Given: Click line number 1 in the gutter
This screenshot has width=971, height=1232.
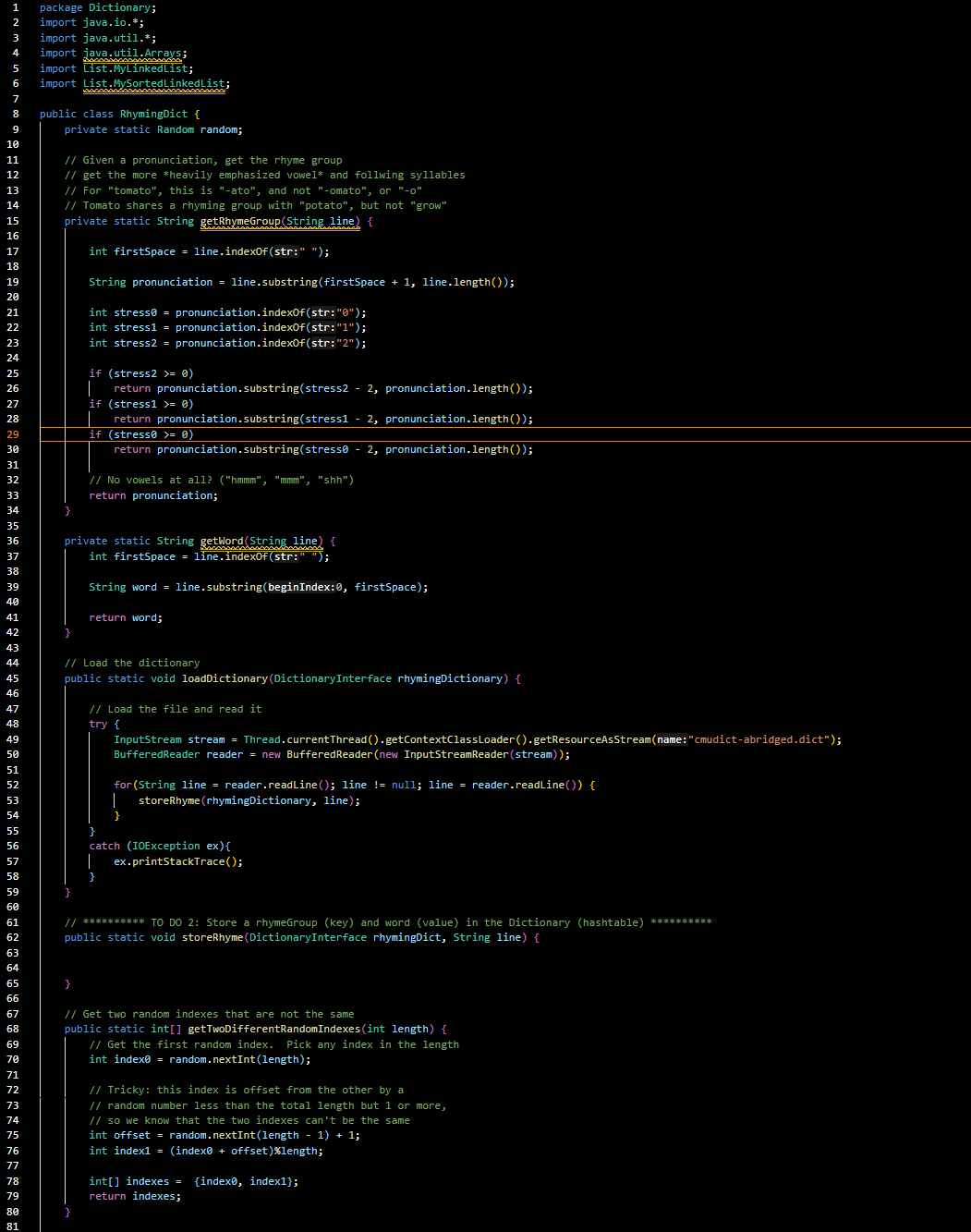Looking at the screenshot, I should 16,7.
